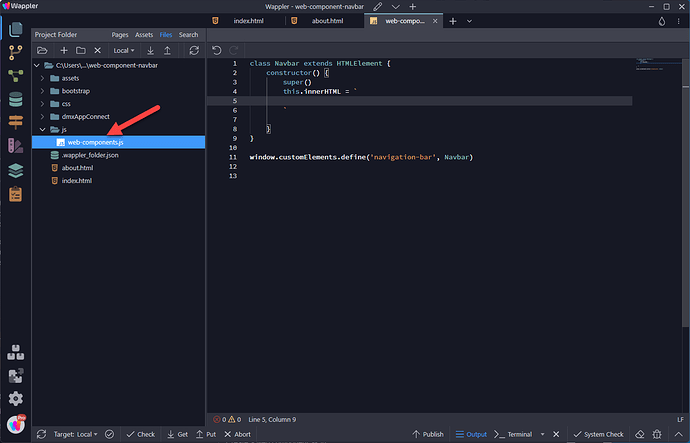Open the extensions puzzle icon
This screenshot has width=690, height=443.
(16, 376)
